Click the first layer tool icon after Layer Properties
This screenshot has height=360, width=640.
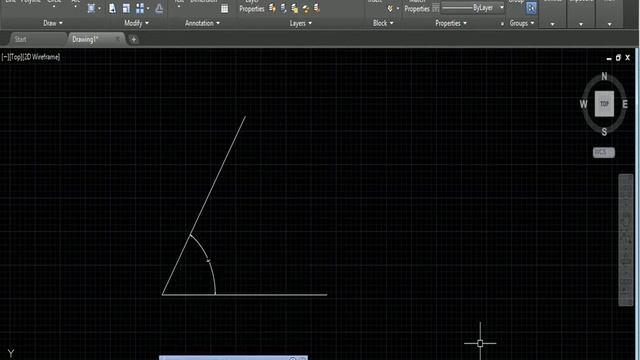273,8
